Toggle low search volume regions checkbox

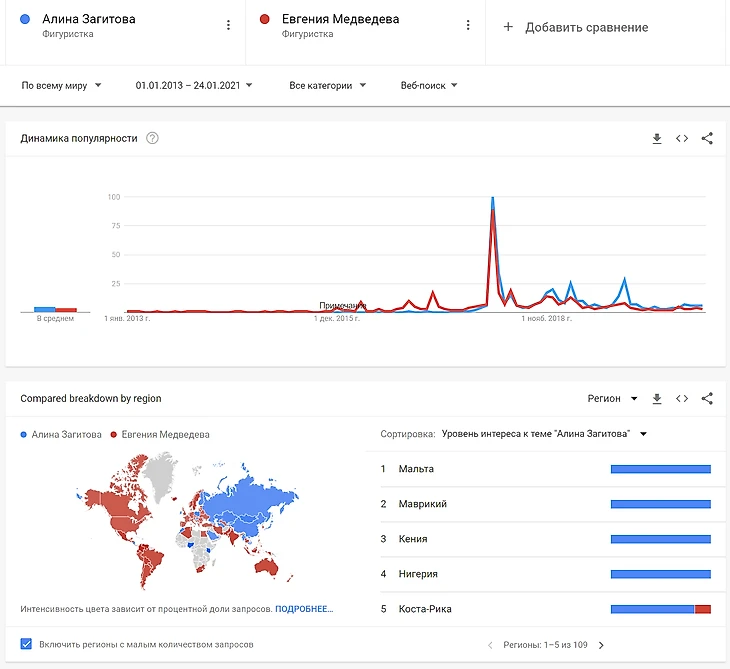click(x=27, y=644)
